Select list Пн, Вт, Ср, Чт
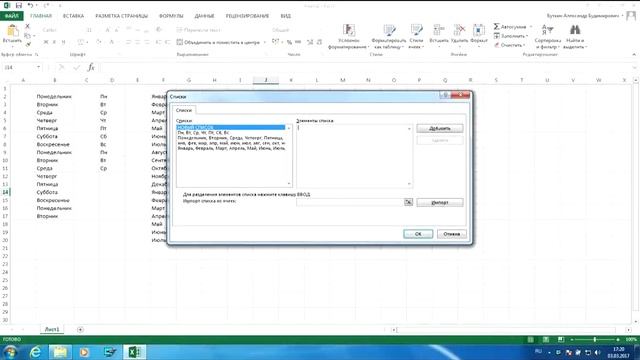Viewport: 640px width, 360px height. tap(231, 133)
